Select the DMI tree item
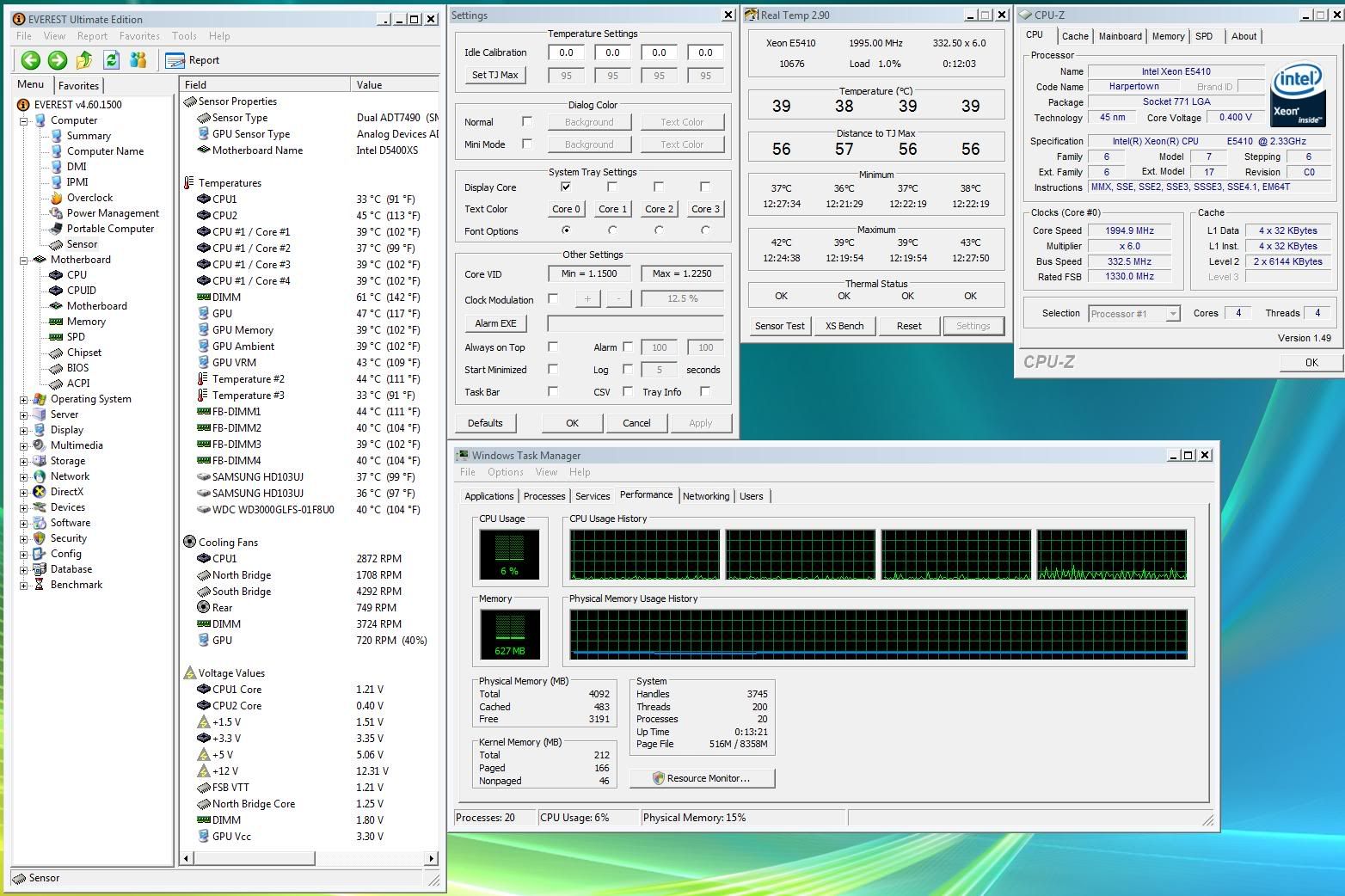The width and height of the screenshot is (1345, 896). tap(77, 167)
